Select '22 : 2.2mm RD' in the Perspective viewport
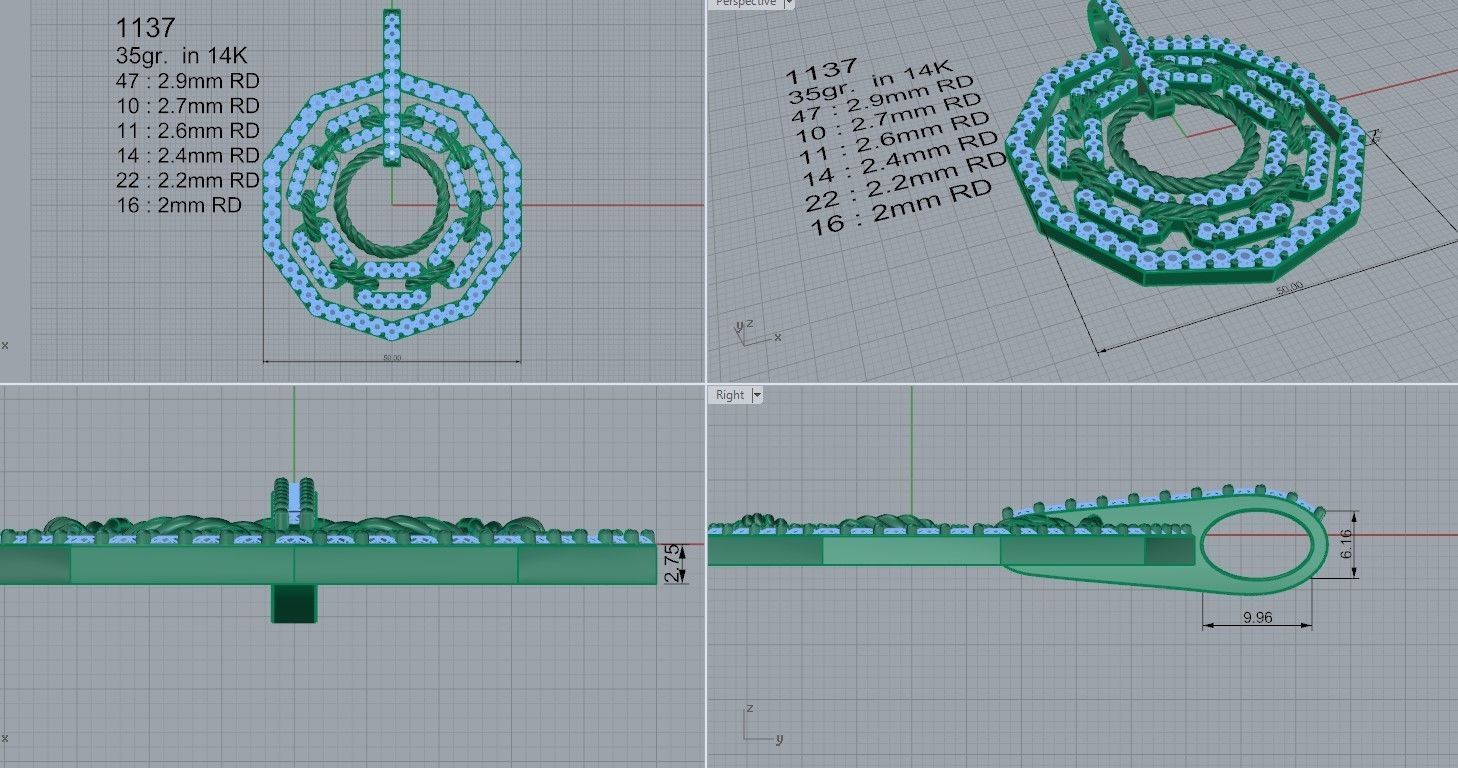Screen dimensions: 1458x768 click(x=906, y=182)
